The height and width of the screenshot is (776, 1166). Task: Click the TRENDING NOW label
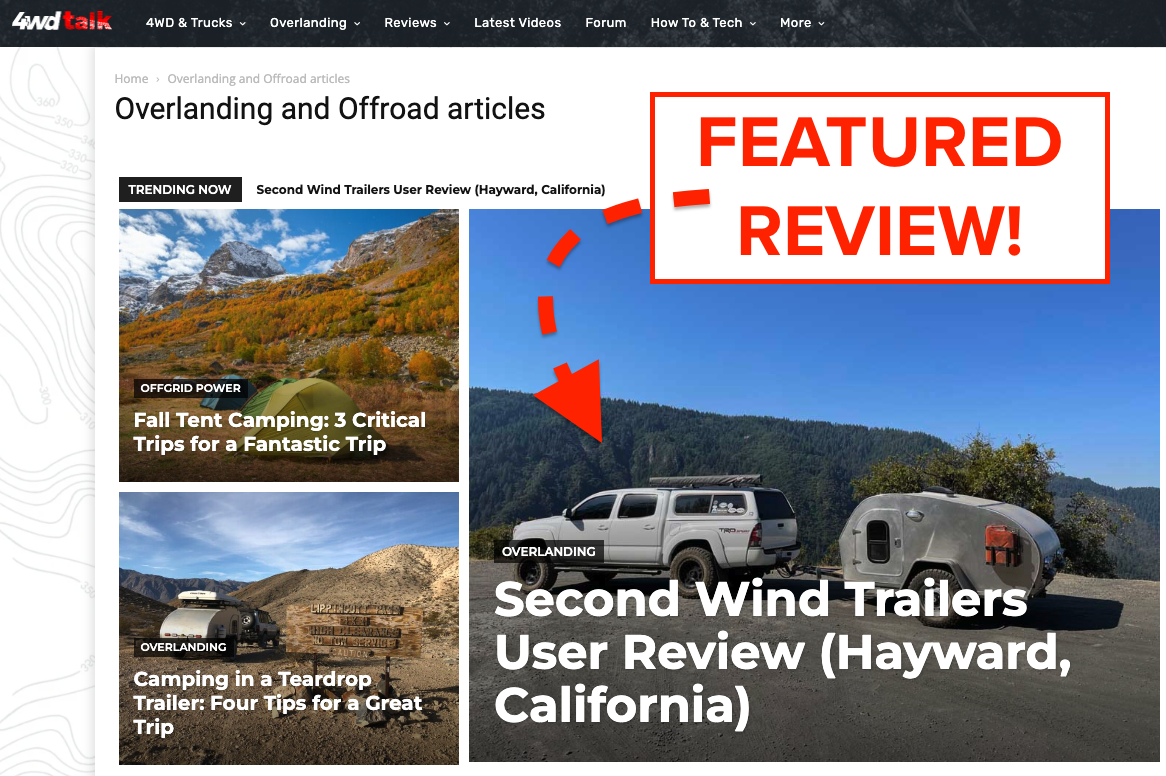(180, 190)
